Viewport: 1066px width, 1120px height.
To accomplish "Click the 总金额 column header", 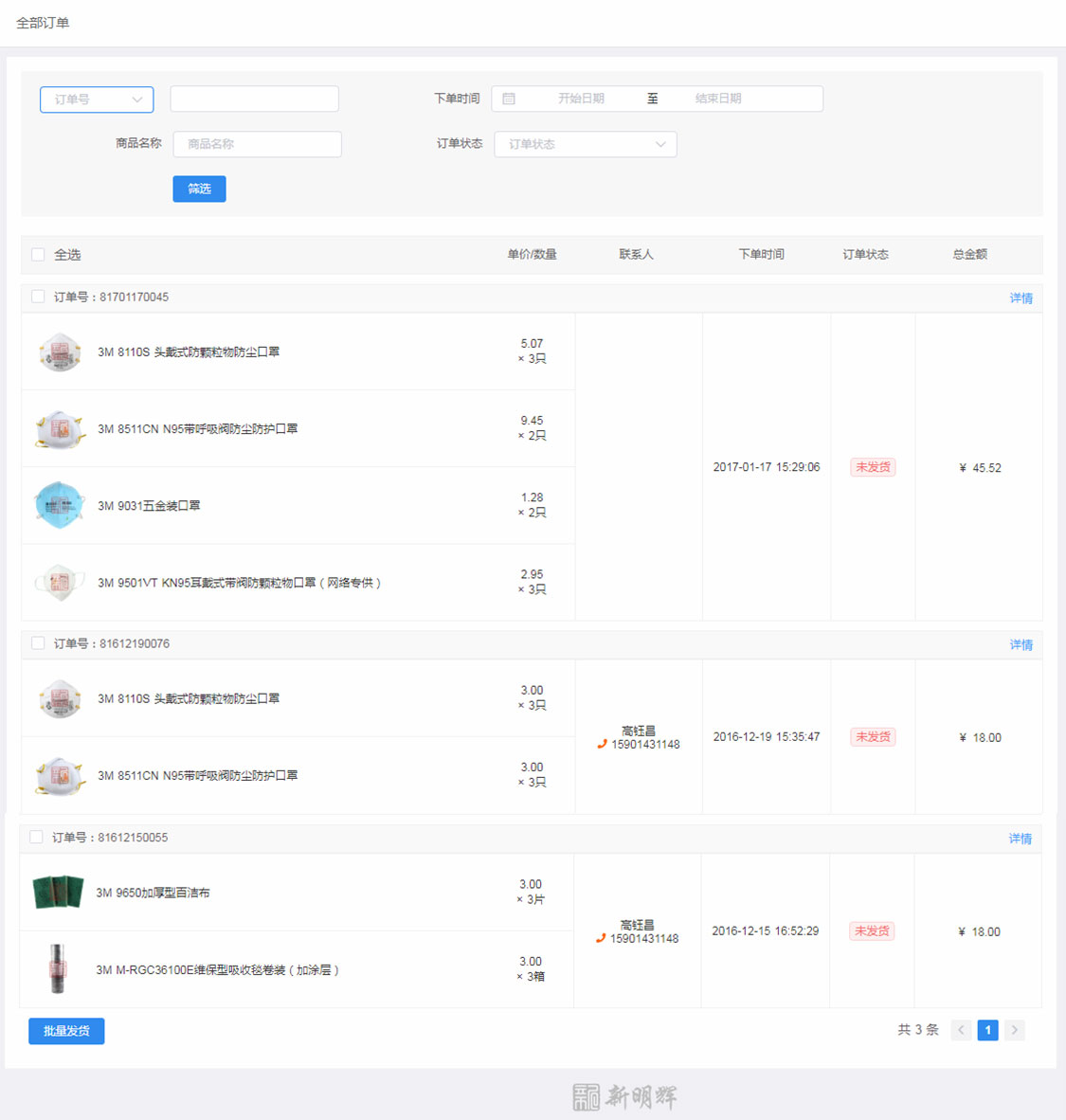I will [x=970, y=254].
